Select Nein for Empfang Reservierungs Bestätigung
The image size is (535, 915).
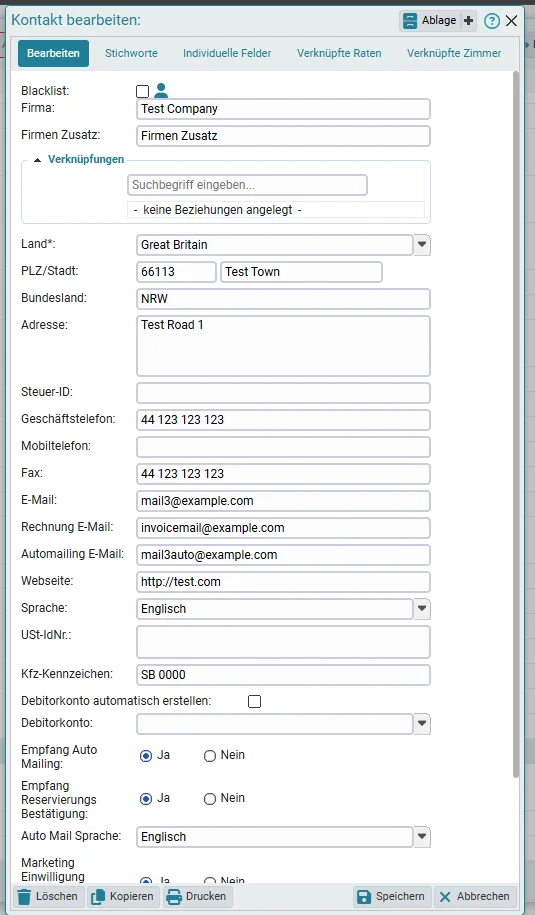point(209,799)
